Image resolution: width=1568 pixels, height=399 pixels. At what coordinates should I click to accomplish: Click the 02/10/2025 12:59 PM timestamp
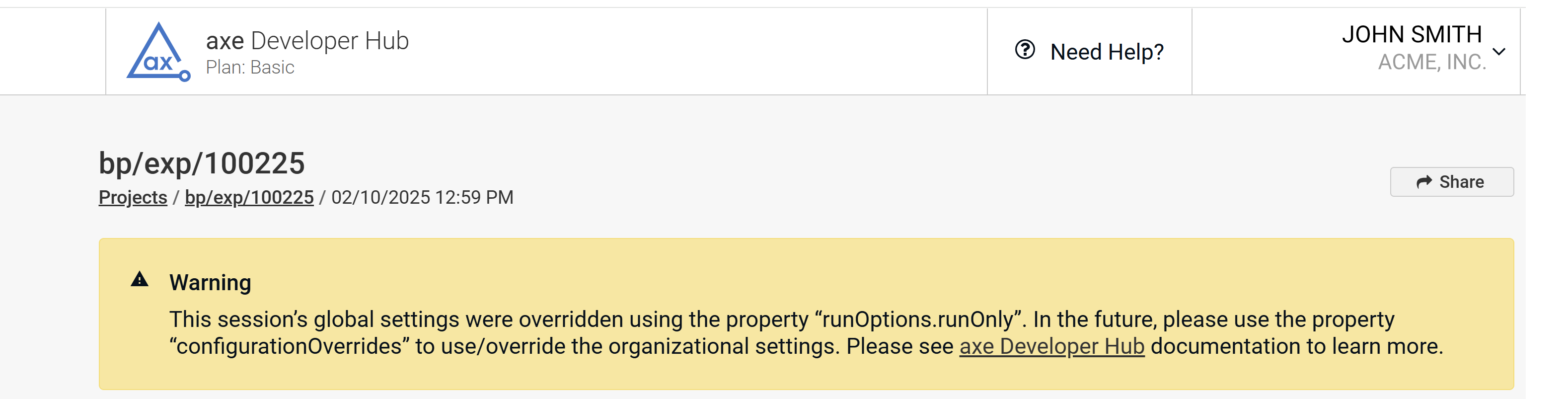(x=422, y=197)
